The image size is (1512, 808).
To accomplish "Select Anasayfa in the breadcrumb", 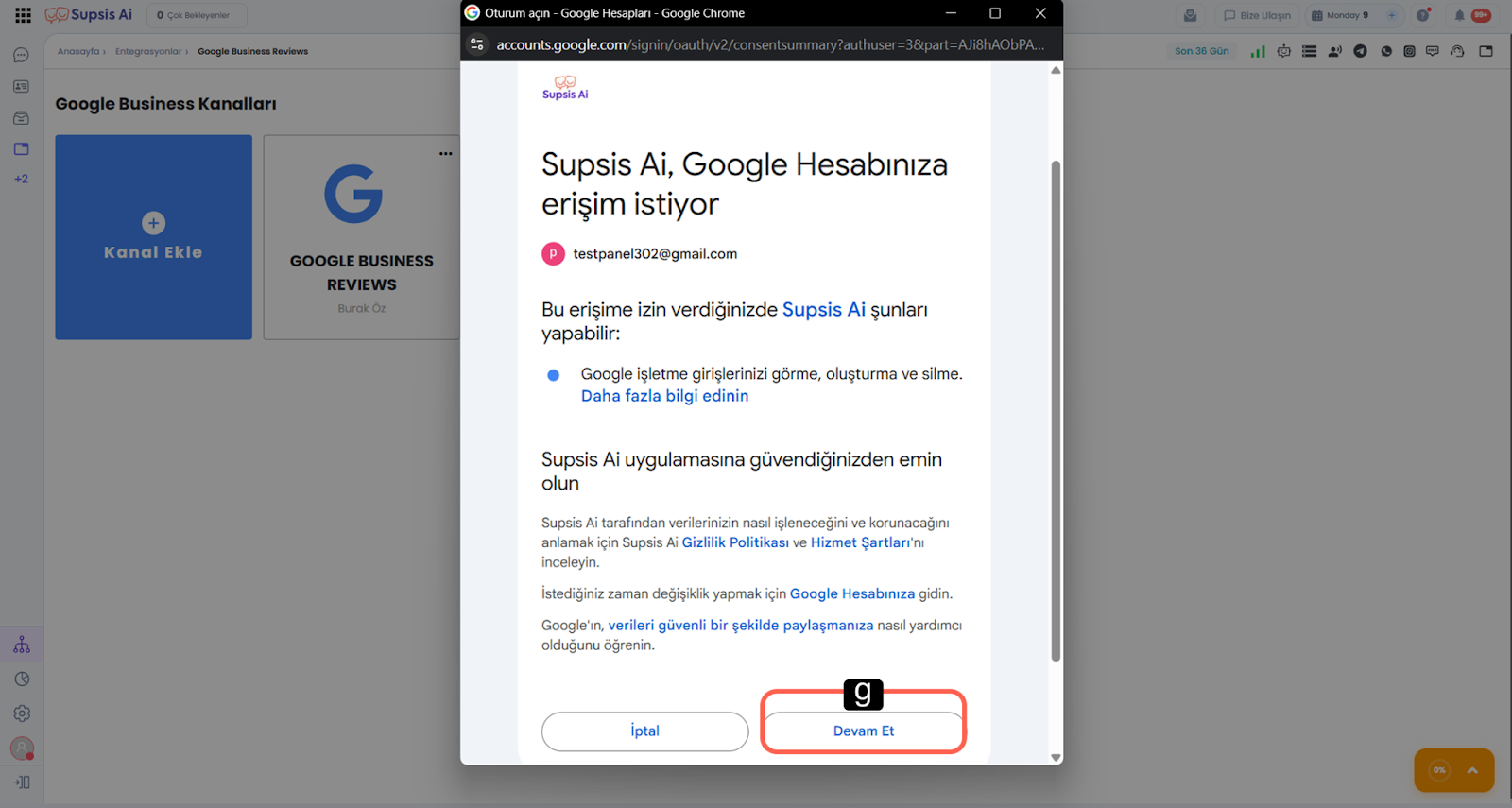I will tap(77, 51).
